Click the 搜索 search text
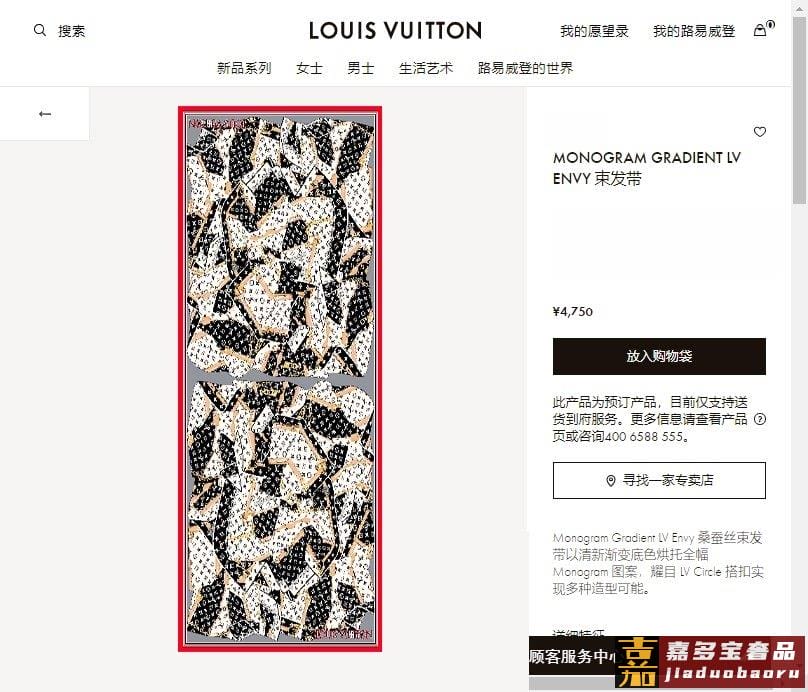This screenshot has height=692, width=808. [x=71, y=31]
